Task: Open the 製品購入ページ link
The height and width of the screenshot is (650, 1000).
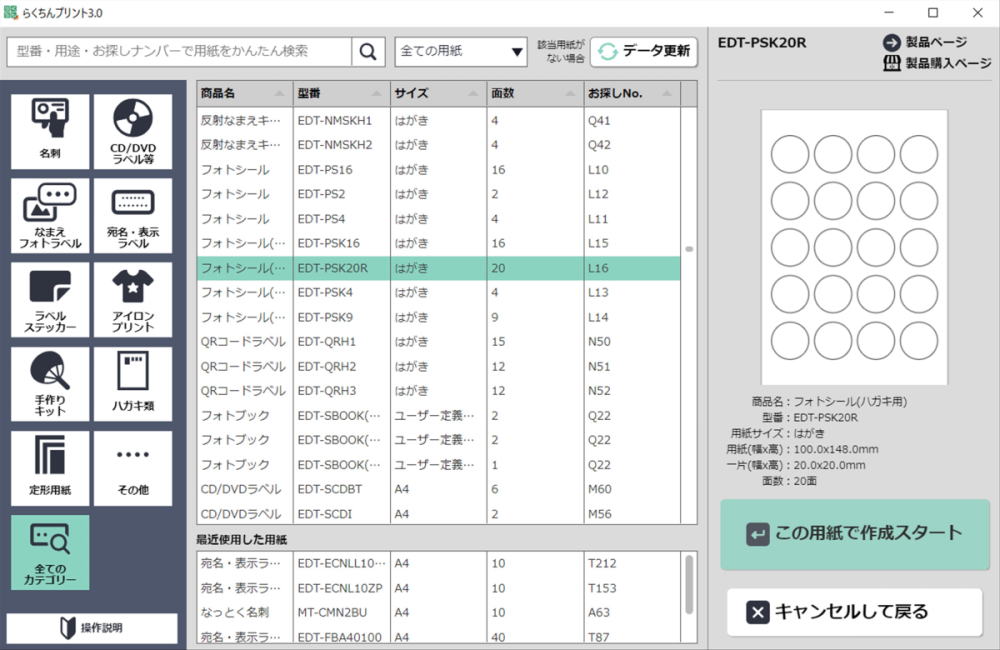Action: pos(937,63)
